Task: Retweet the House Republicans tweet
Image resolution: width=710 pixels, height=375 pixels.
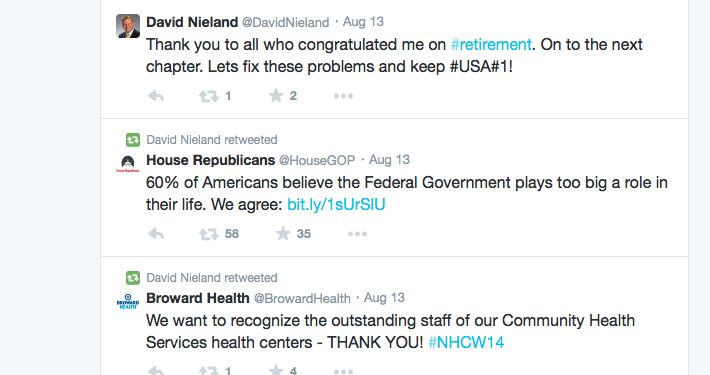Action: [x=209, y=234]
